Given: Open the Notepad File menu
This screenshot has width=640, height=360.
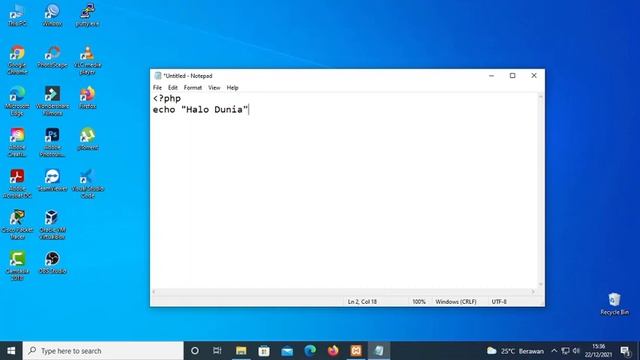Looking at the screenshot, I should (x=157, y=88).
